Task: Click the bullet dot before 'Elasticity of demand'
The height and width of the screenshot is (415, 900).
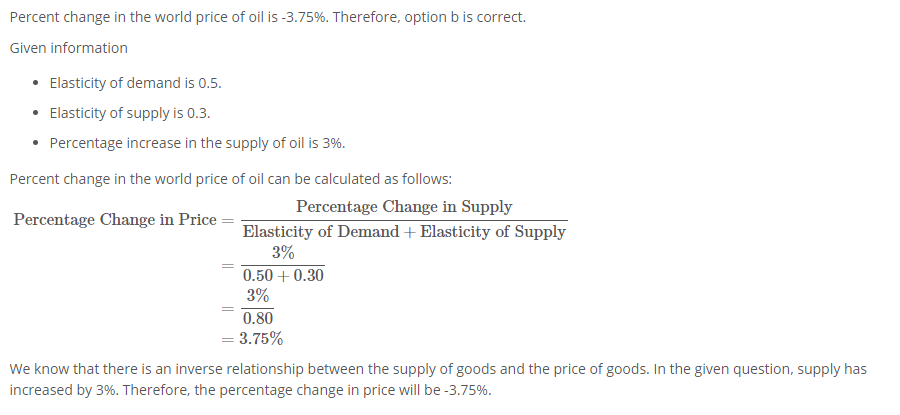Action: tap(37, 84)
